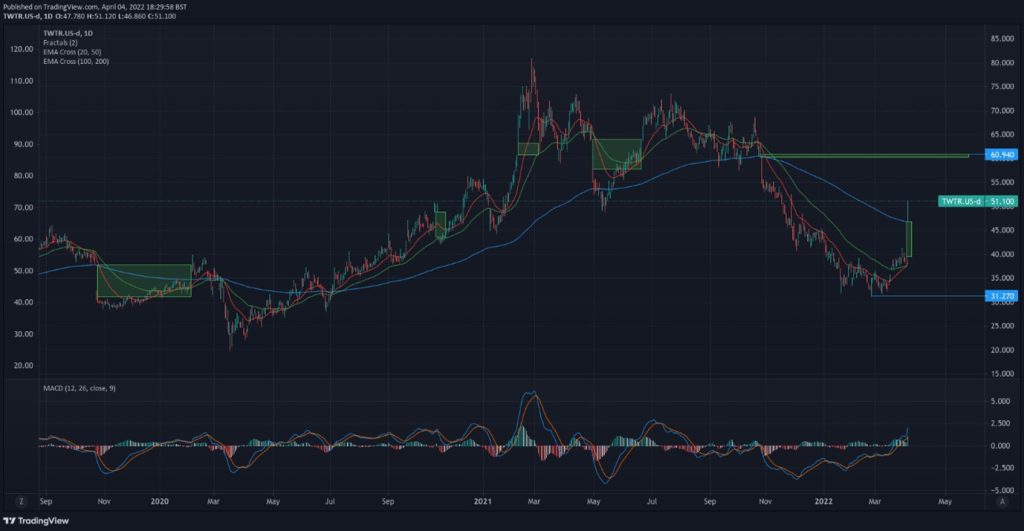Click the O:47.780 open value in header

70,16
